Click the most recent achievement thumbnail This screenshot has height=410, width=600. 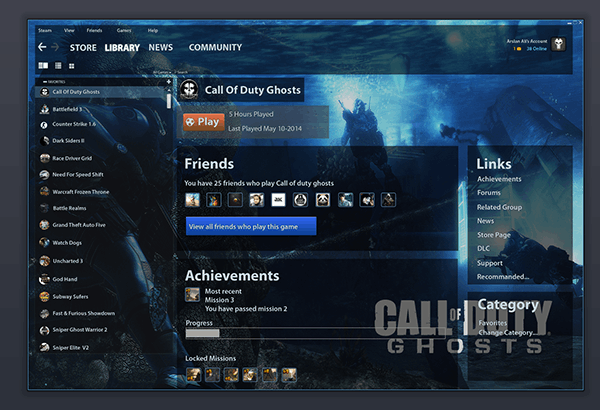coord(192,295)
